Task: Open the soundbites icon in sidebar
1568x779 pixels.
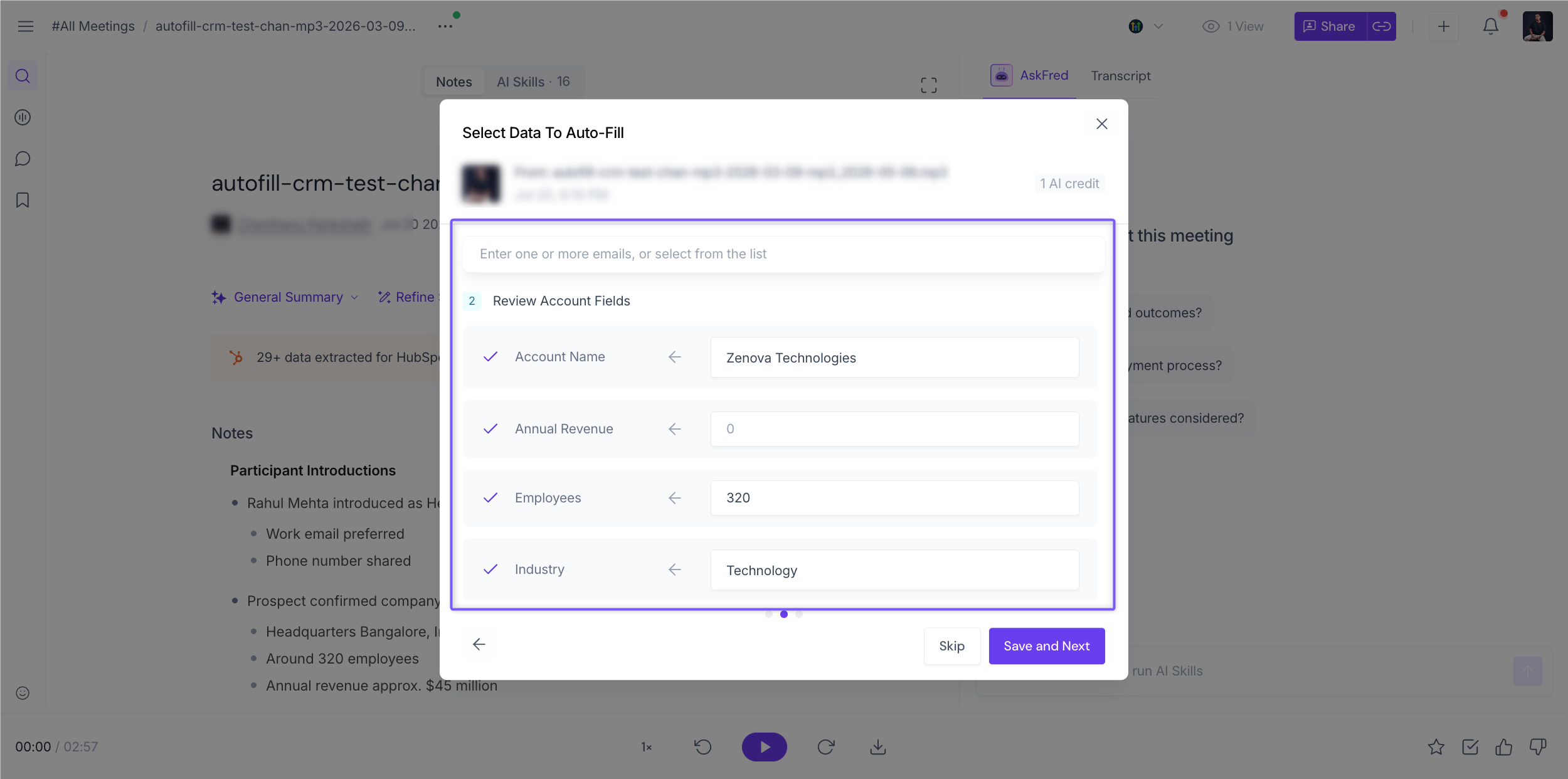Action: (23, 117)
